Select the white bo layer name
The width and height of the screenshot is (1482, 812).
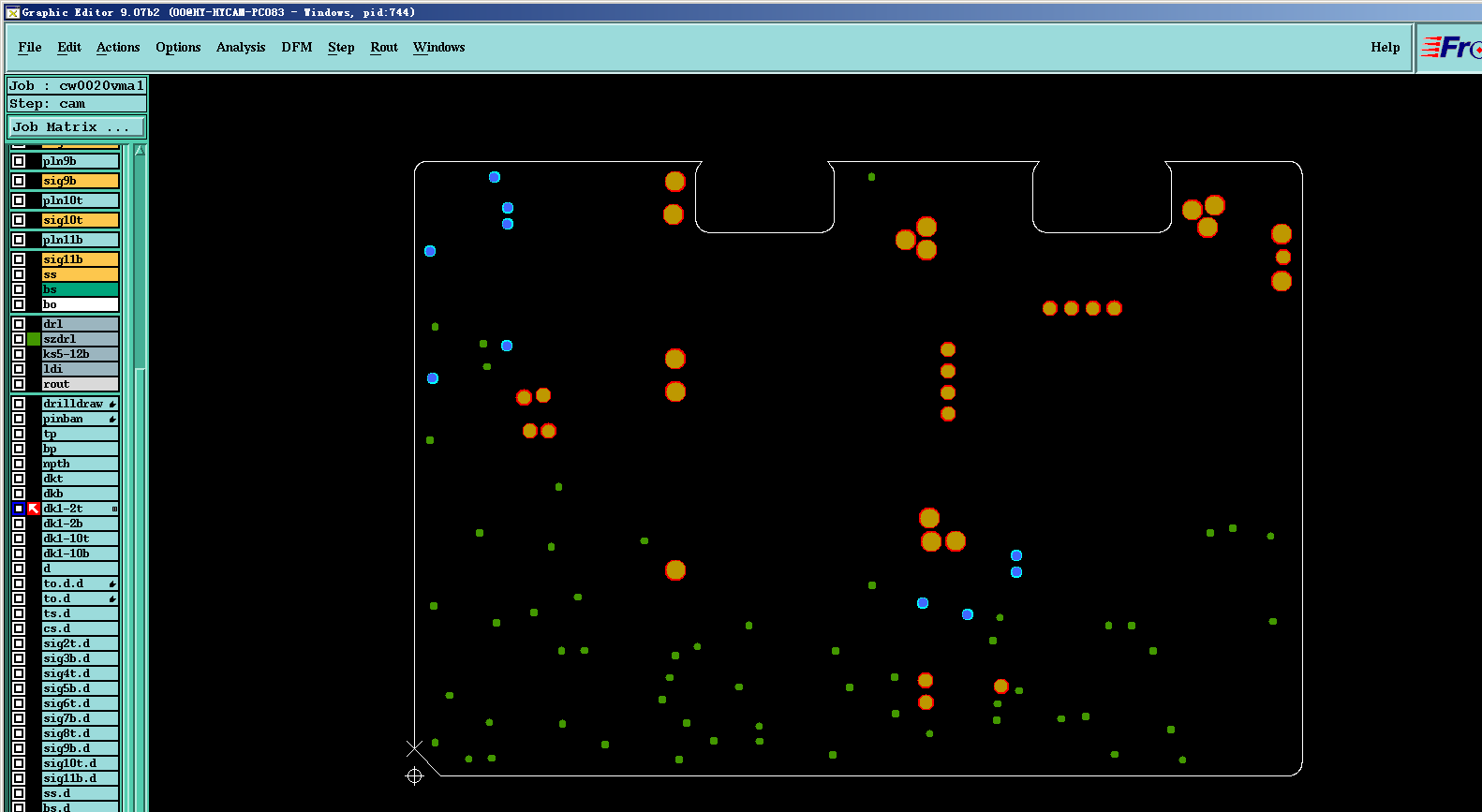81,304
